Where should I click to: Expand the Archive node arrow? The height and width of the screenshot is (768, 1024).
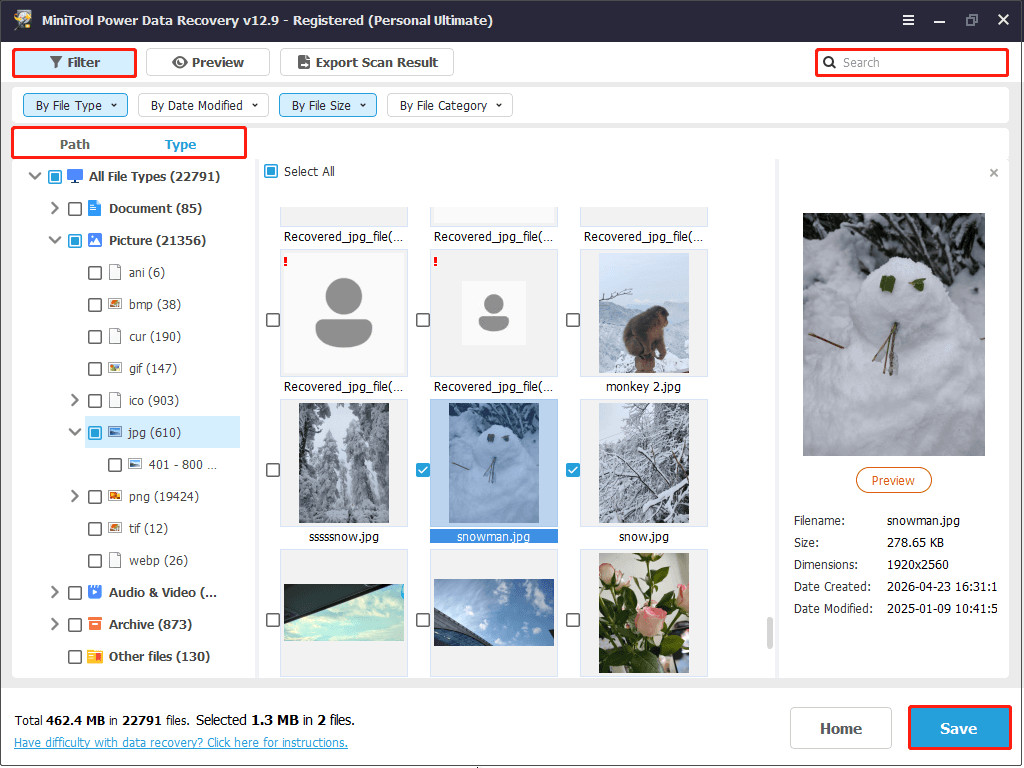pyautogui.click(x=55, y=624)
